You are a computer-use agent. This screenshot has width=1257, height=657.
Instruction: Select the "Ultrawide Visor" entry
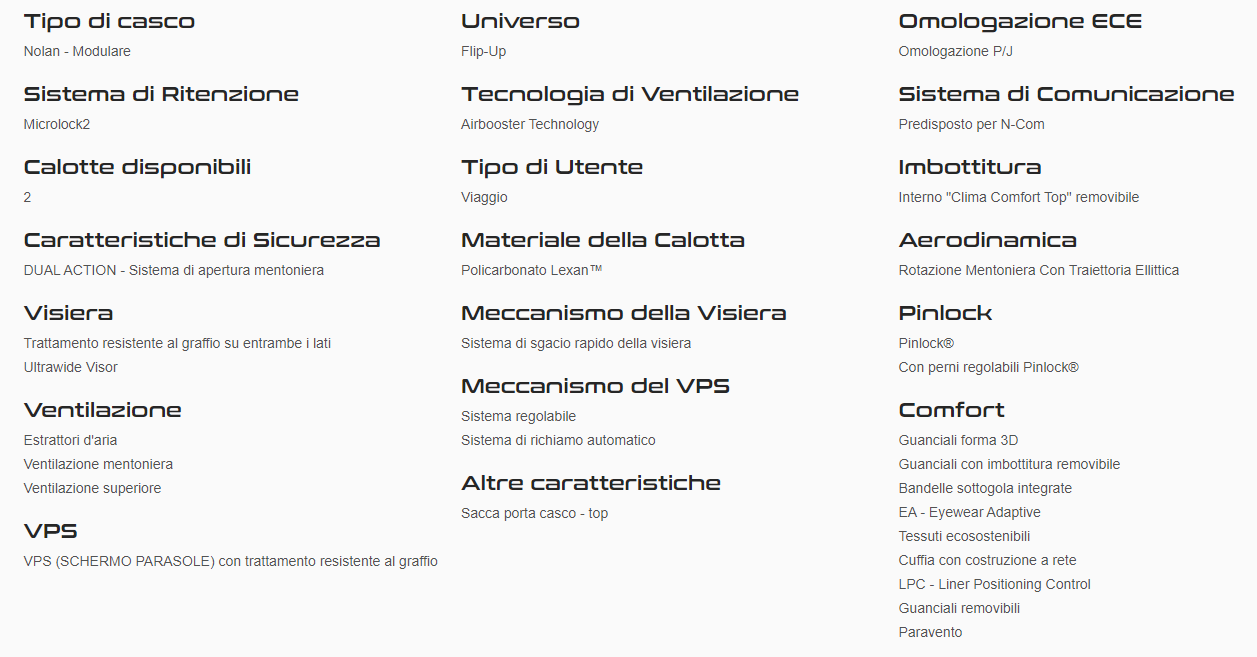coord(71,367)
